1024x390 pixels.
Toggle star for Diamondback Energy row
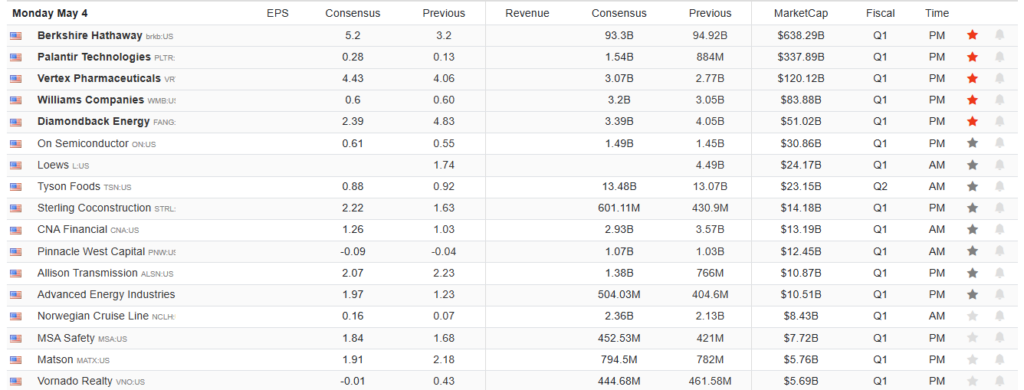(972, 122)
